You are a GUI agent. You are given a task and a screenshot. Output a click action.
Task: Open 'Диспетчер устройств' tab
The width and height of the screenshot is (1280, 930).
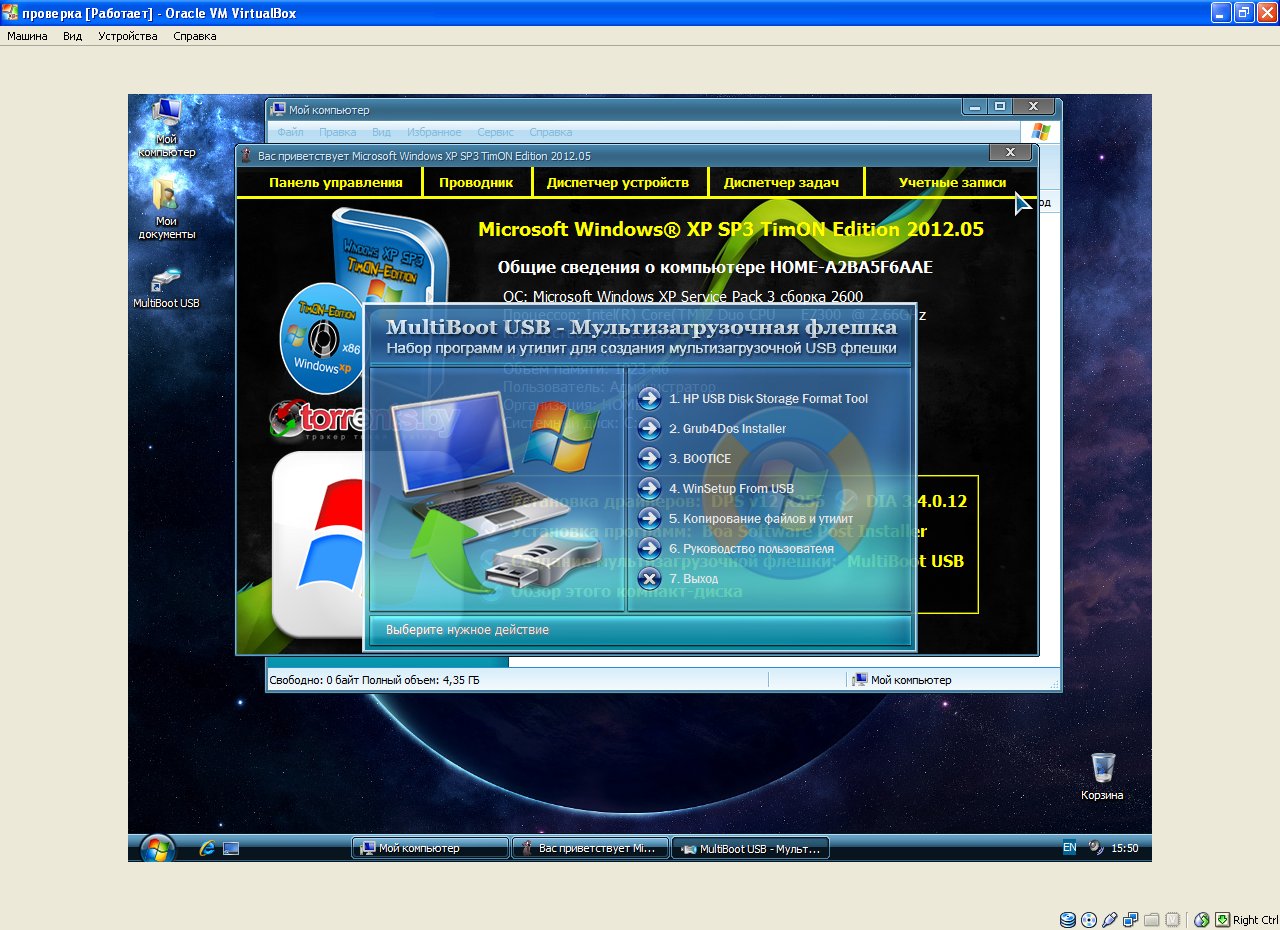pyautogui.click(x=617, y=182)
